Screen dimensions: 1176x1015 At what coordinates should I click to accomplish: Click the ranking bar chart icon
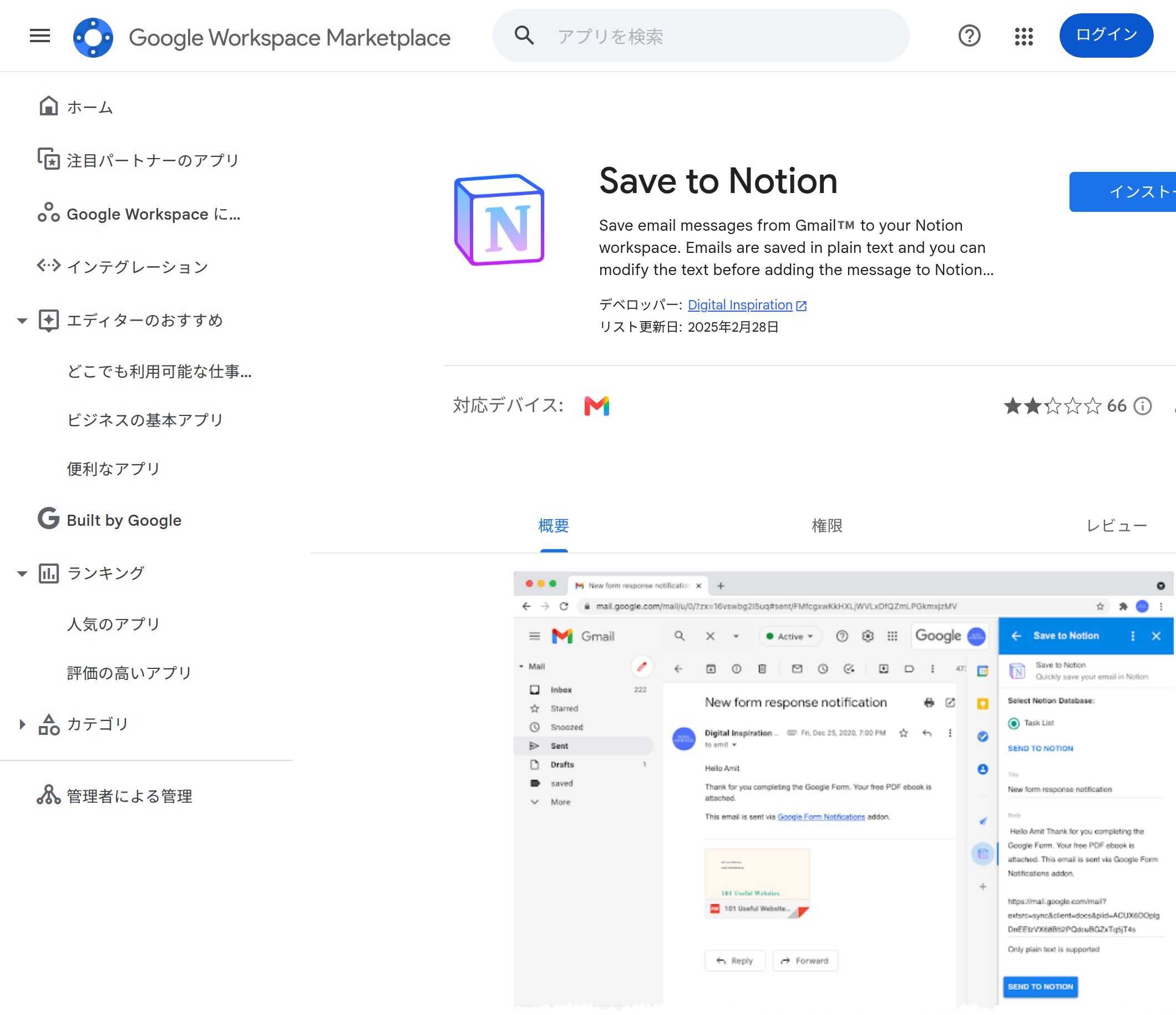click(x=48, y=574)
